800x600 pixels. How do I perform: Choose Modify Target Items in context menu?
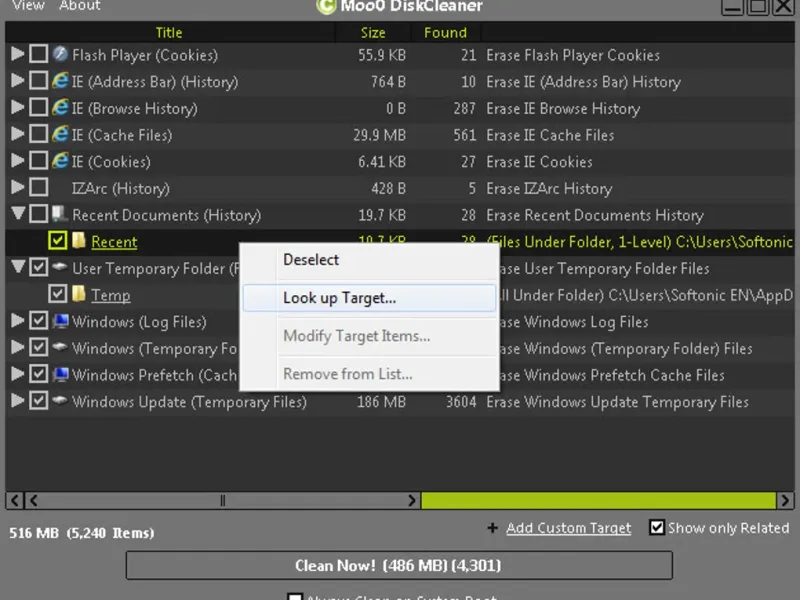[x=369, y=336]
